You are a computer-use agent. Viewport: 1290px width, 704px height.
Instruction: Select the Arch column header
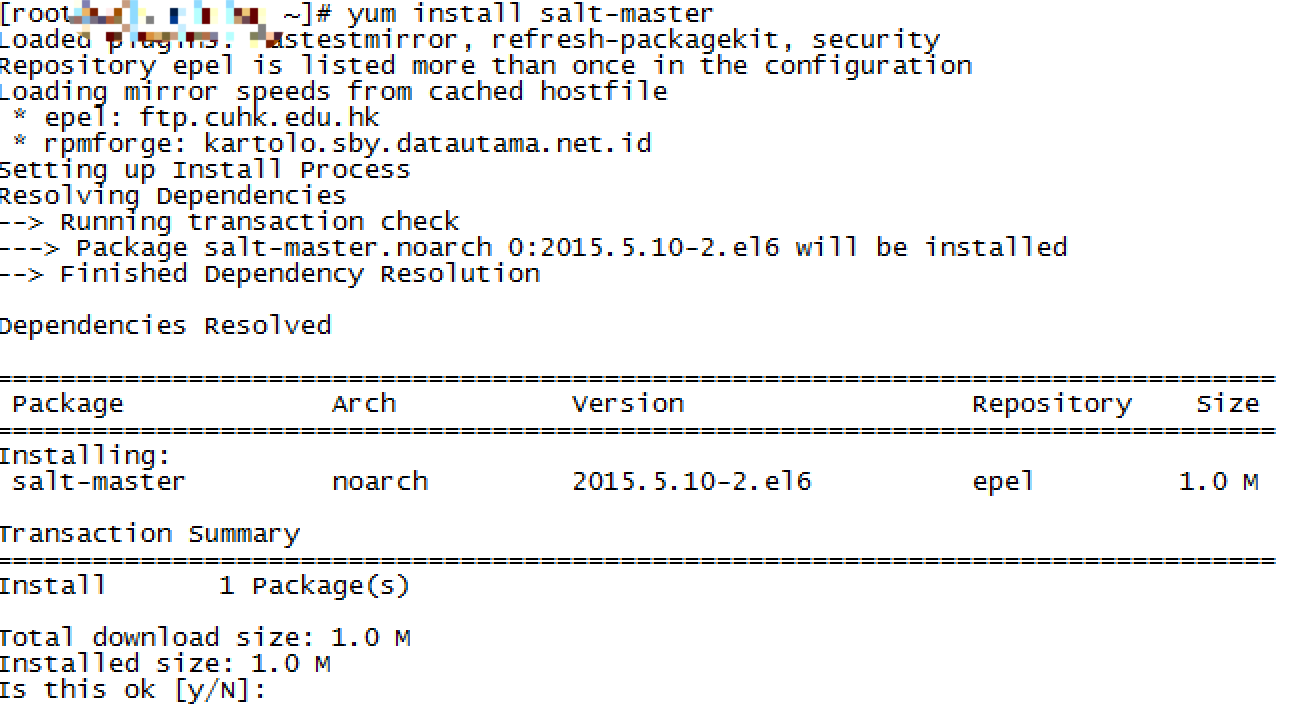point(364,403)
